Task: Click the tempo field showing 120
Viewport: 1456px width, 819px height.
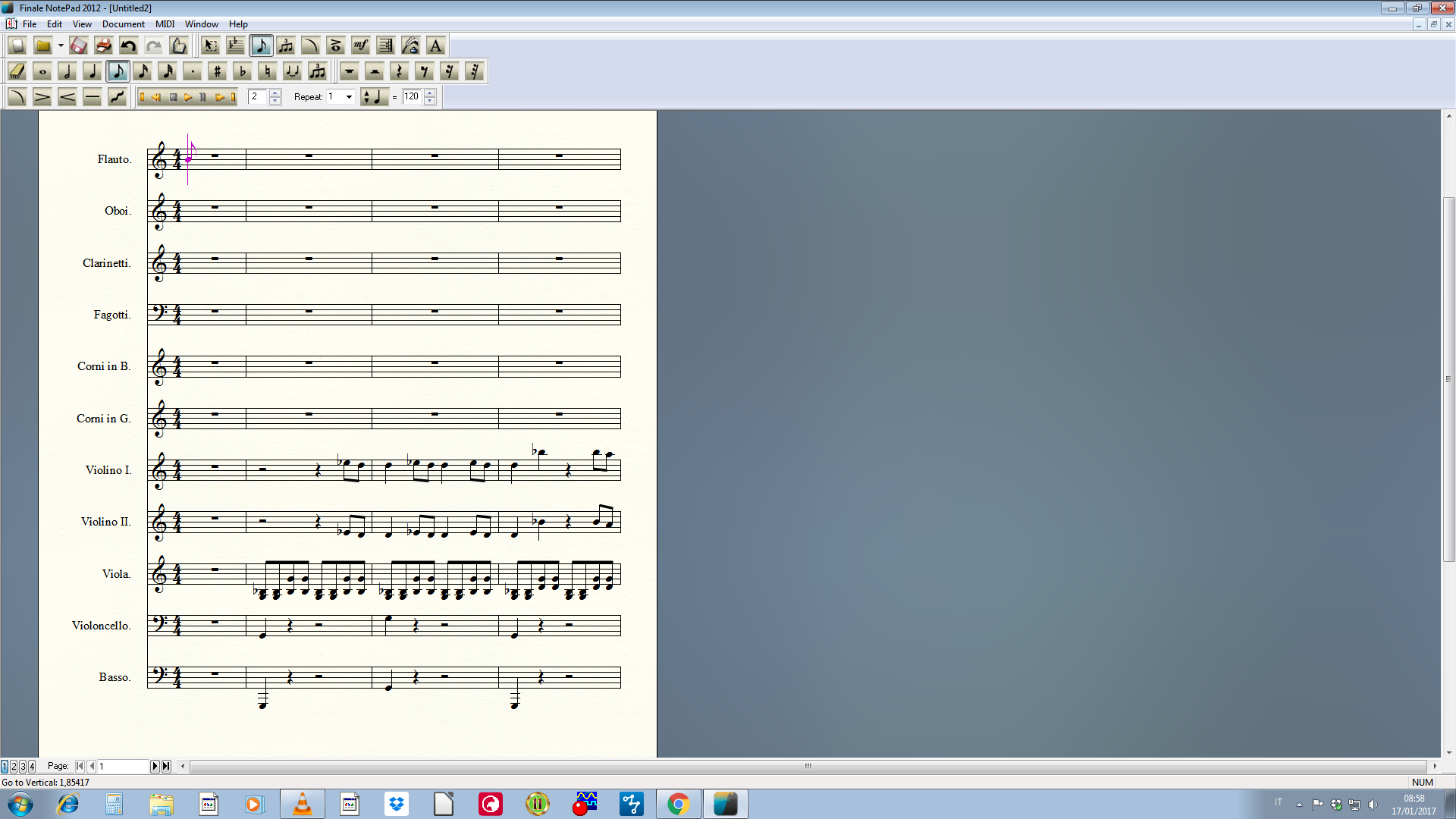Action: point(412,96)
